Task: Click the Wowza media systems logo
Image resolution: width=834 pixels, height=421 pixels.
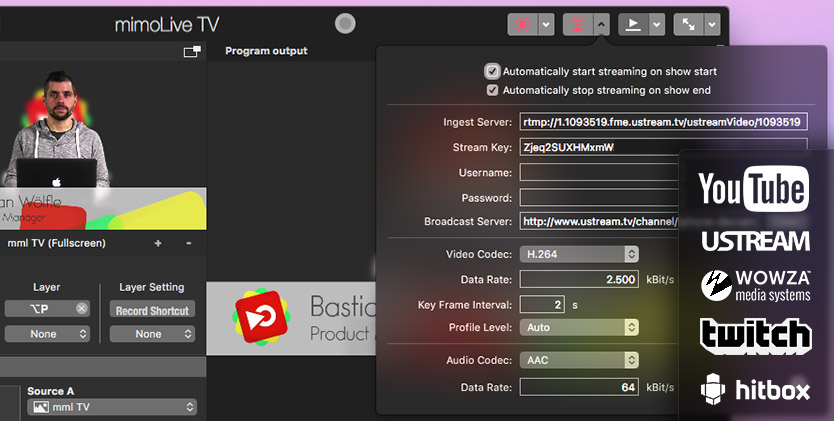Action: click(x=755, y=285)
